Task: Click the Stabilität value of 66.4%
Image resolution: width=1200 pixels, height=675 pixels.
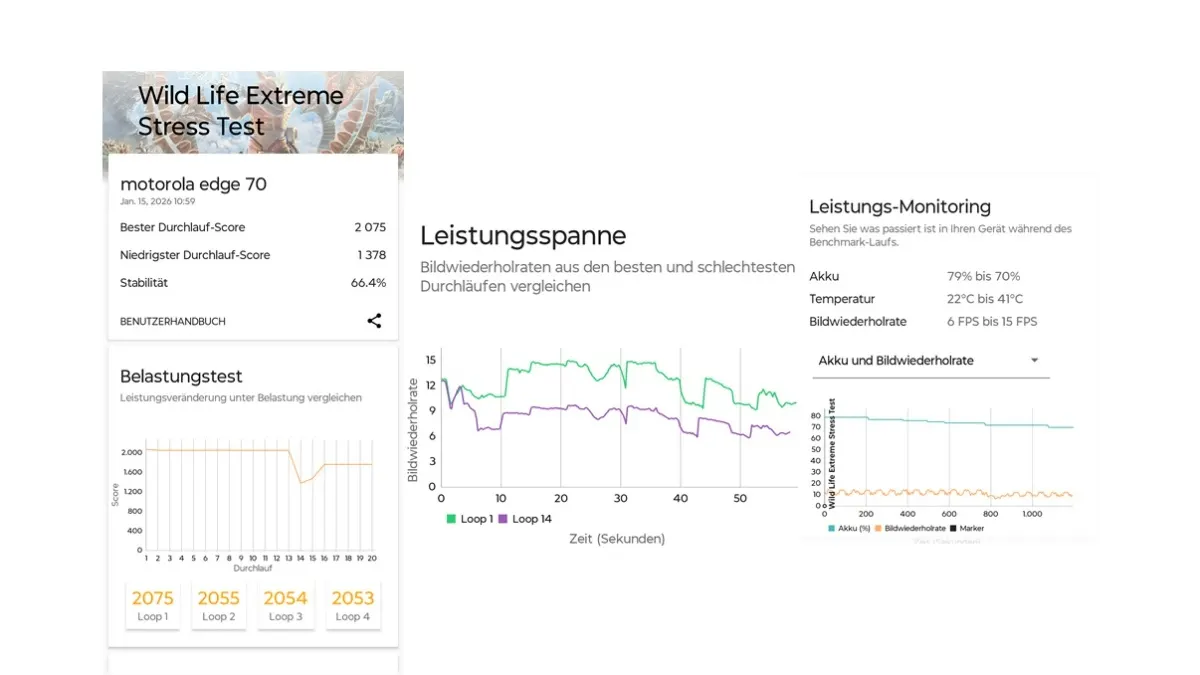Action: [371, 282]
